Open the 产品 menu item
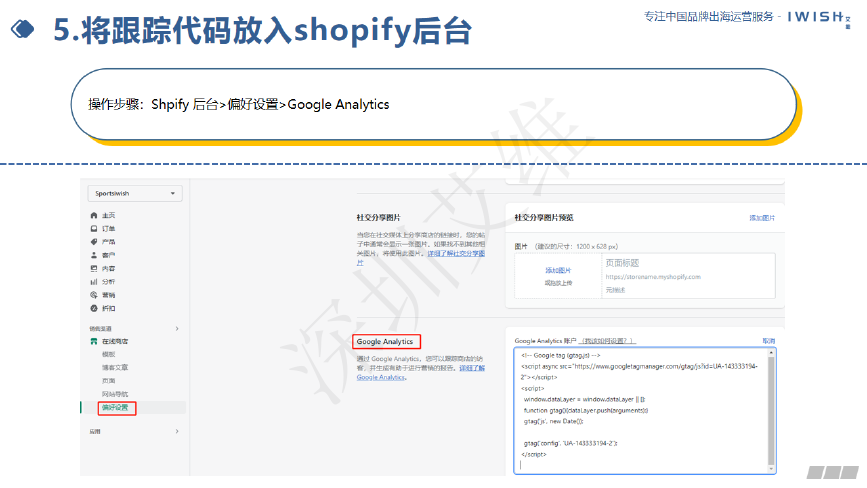867x488 pixels. click(108, 242)
